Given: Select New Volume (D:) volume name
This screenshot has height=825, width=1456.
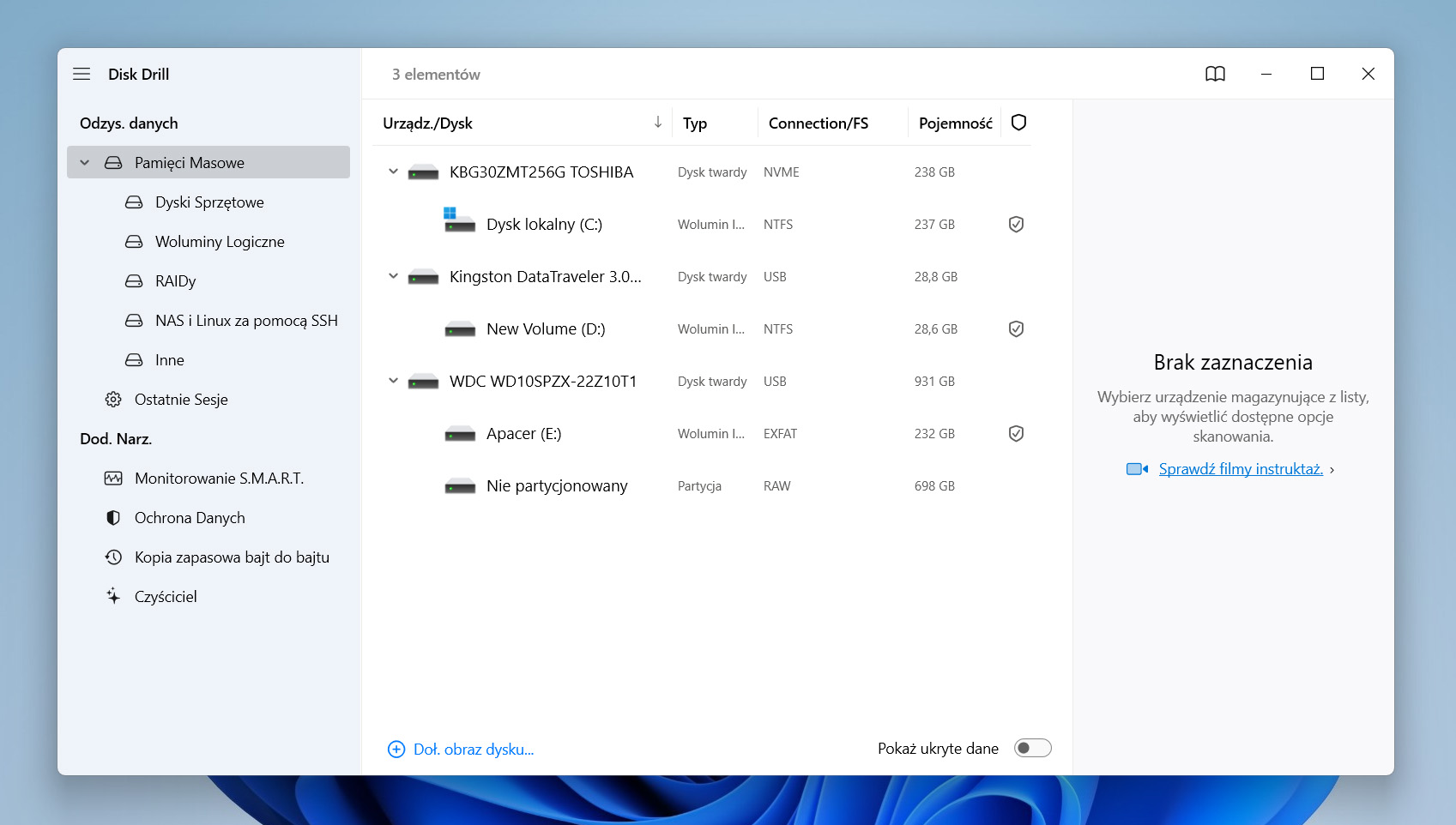Looking at the screenshot, I should click(546, 329).
